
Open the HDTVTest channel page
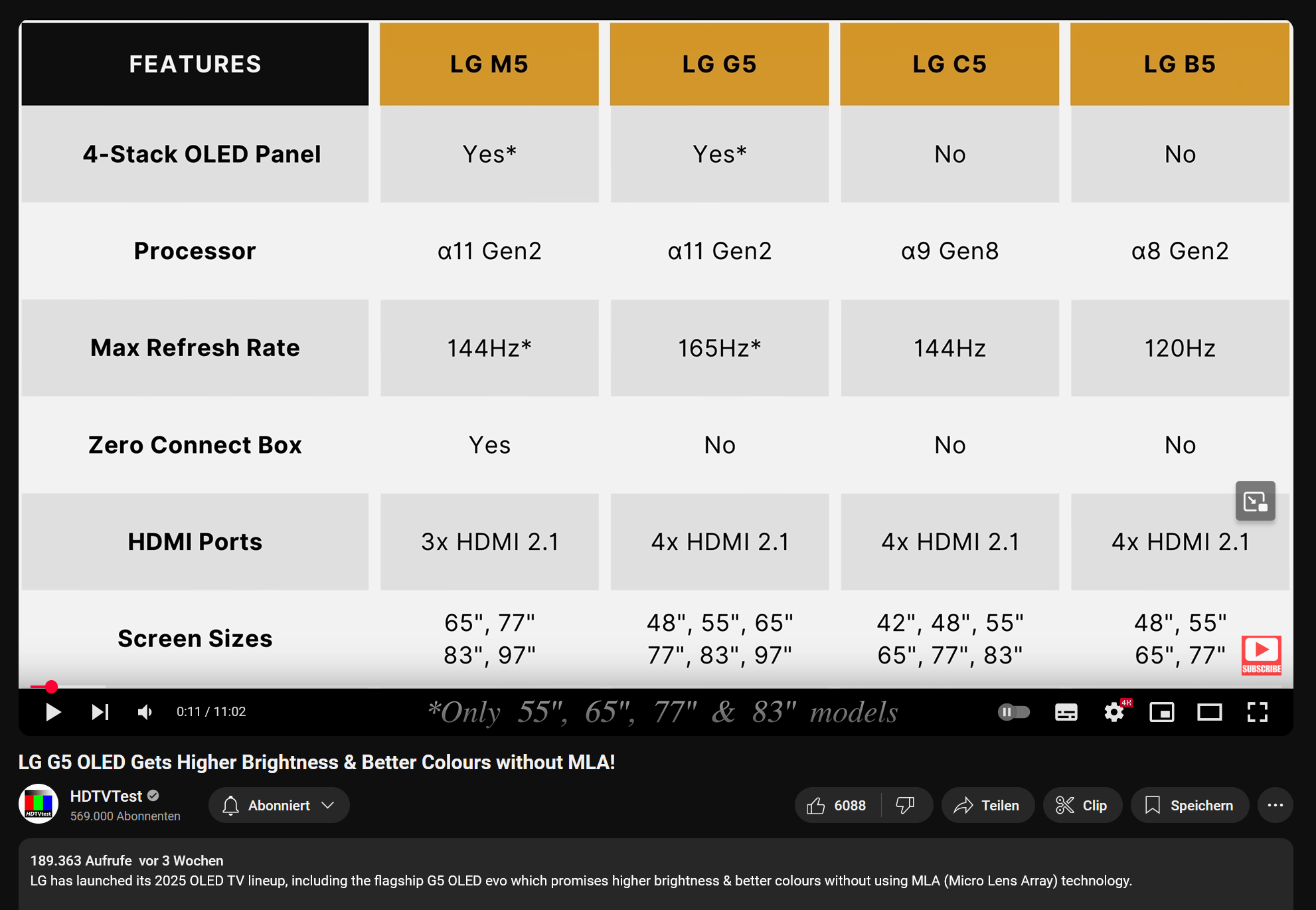106,796
